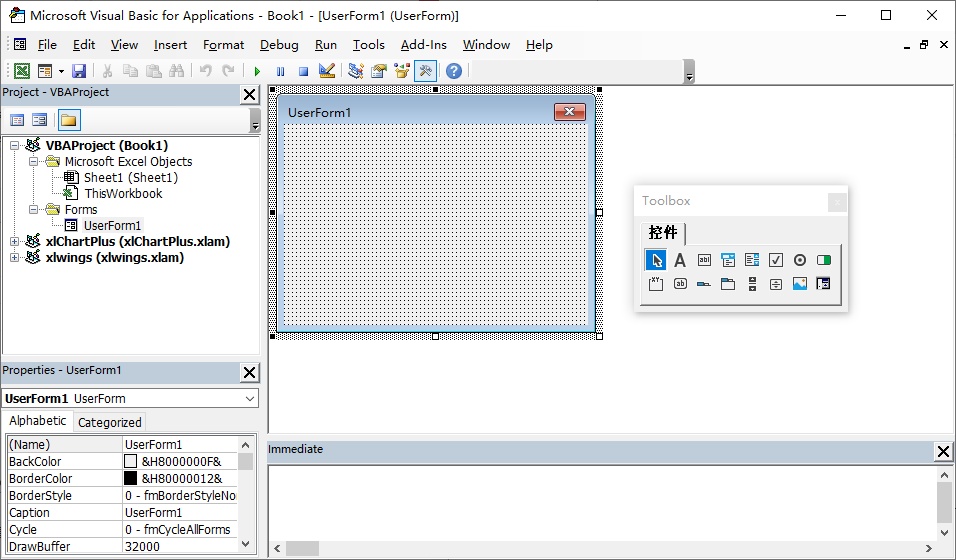
Task: Click the Cut scissors icon
Action: (x=107, y=71)
